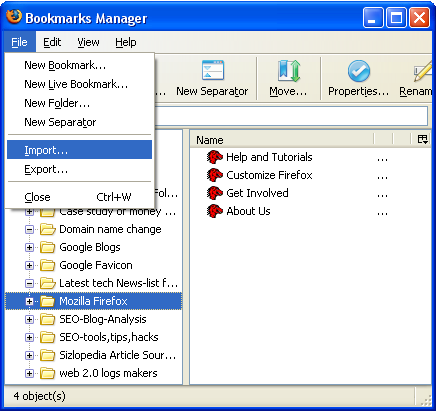Click the Mozilla Firefox folder icon

[47, 301]
